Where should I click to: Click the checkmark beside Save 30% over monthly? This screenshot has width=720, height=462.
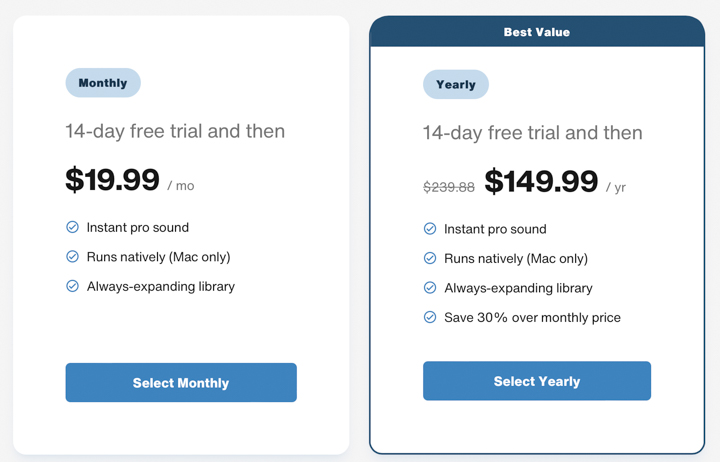(x=430, y=317)
